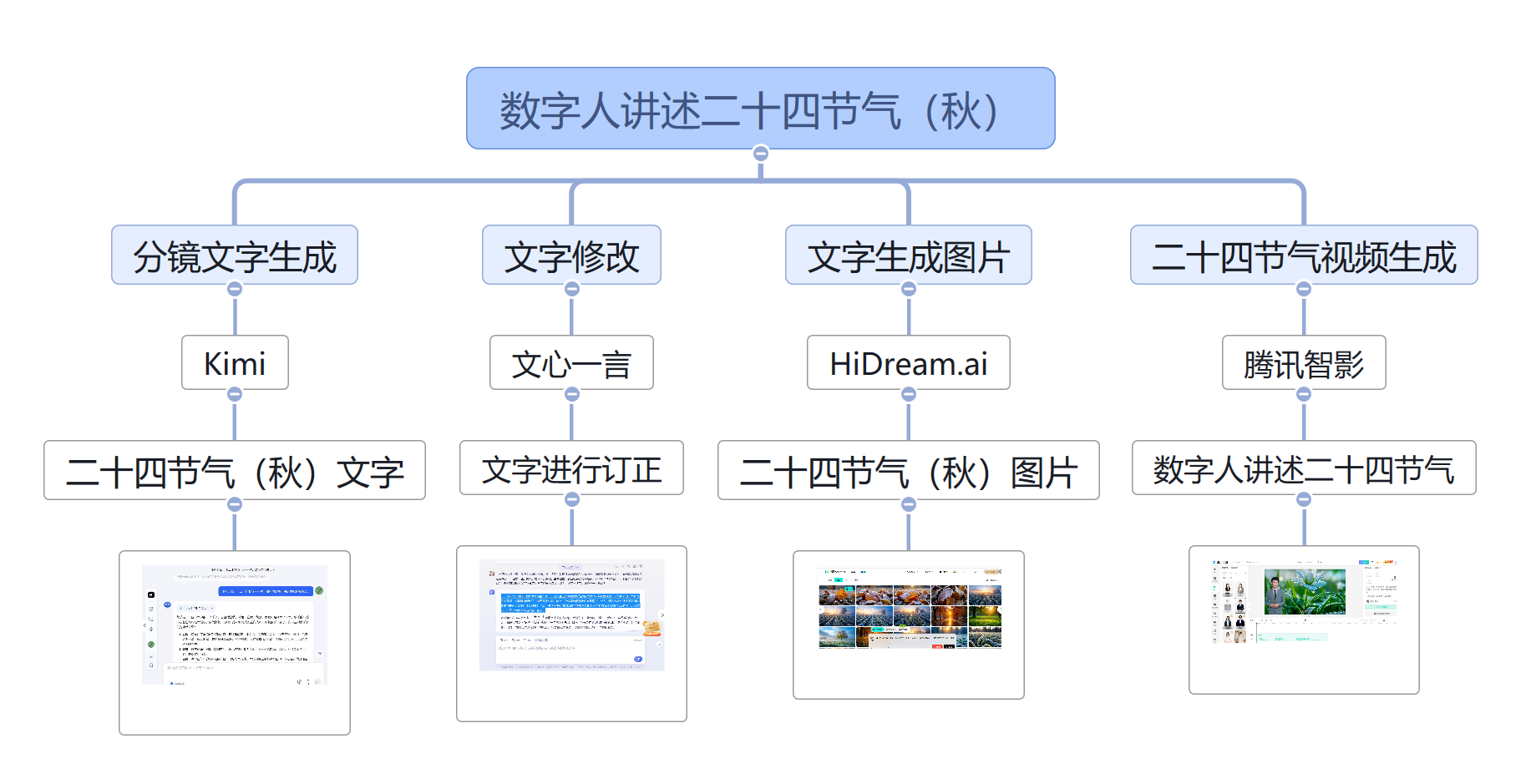Select the 文字生成图片 node
This screenshot has width=1536, height=784.
[909, 255]
